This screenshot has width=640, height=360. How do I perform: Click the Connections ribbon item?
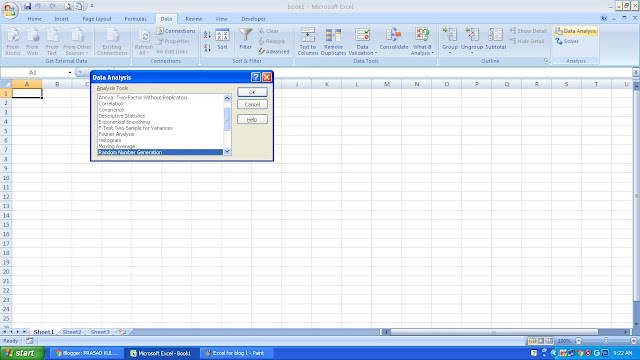(x=176, y=31)
